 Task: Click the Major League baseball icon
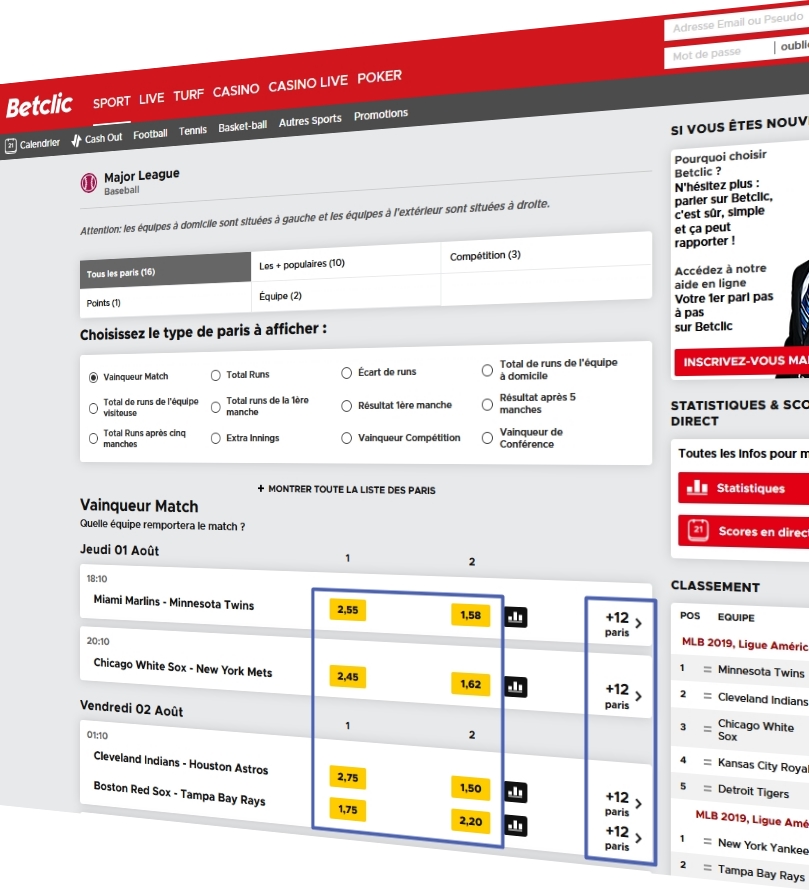pyautogui.click(x=89, y=183)
